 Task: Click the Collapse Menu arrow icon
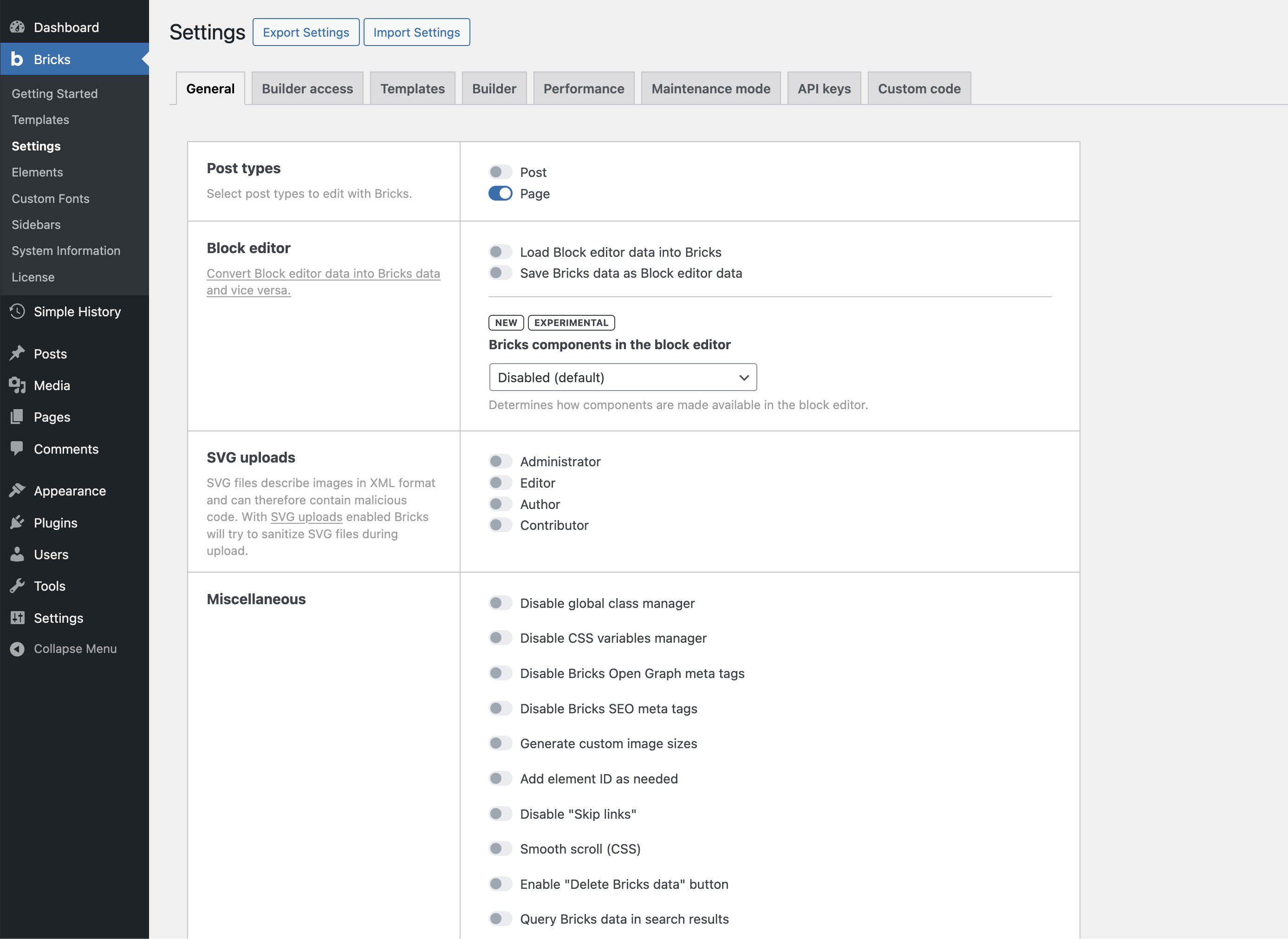click(17, 649)
